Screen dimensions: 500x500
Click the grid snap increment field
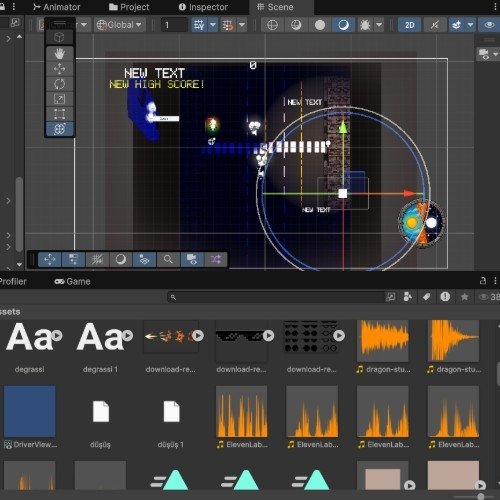click(x=175, y=25)
